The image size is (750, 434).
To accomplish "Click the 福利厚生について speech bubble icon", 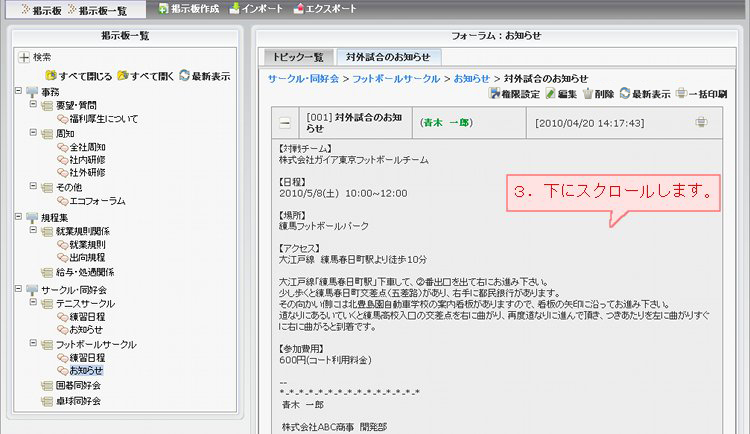I will (62, 119).
